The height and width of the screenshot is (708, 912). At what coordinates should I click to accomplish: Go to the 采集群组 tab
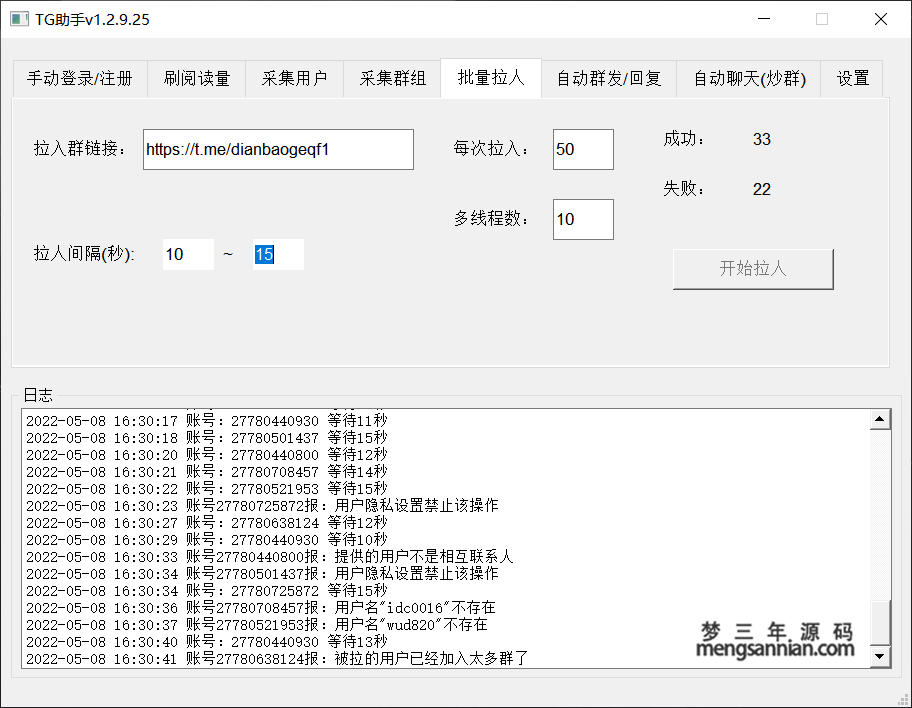tap(393, 79)
